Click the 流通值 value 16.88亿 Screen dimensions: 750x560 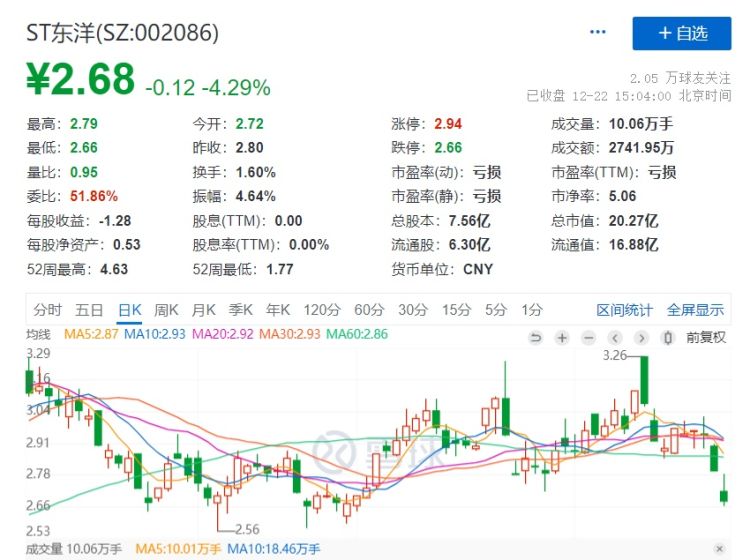coord(633,245)
